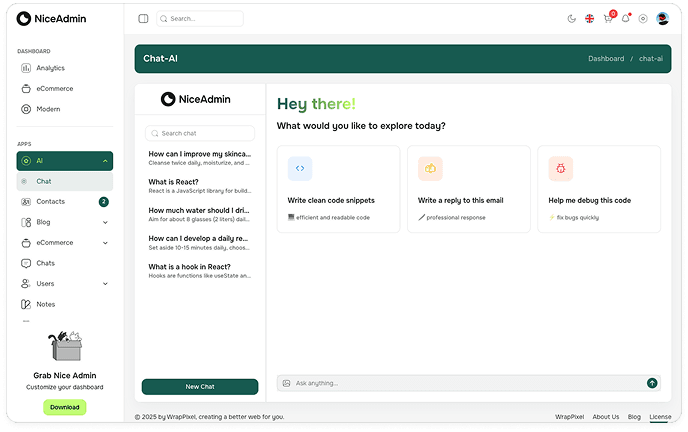Toggle the sidebar collapse icon

pos(143,18)
